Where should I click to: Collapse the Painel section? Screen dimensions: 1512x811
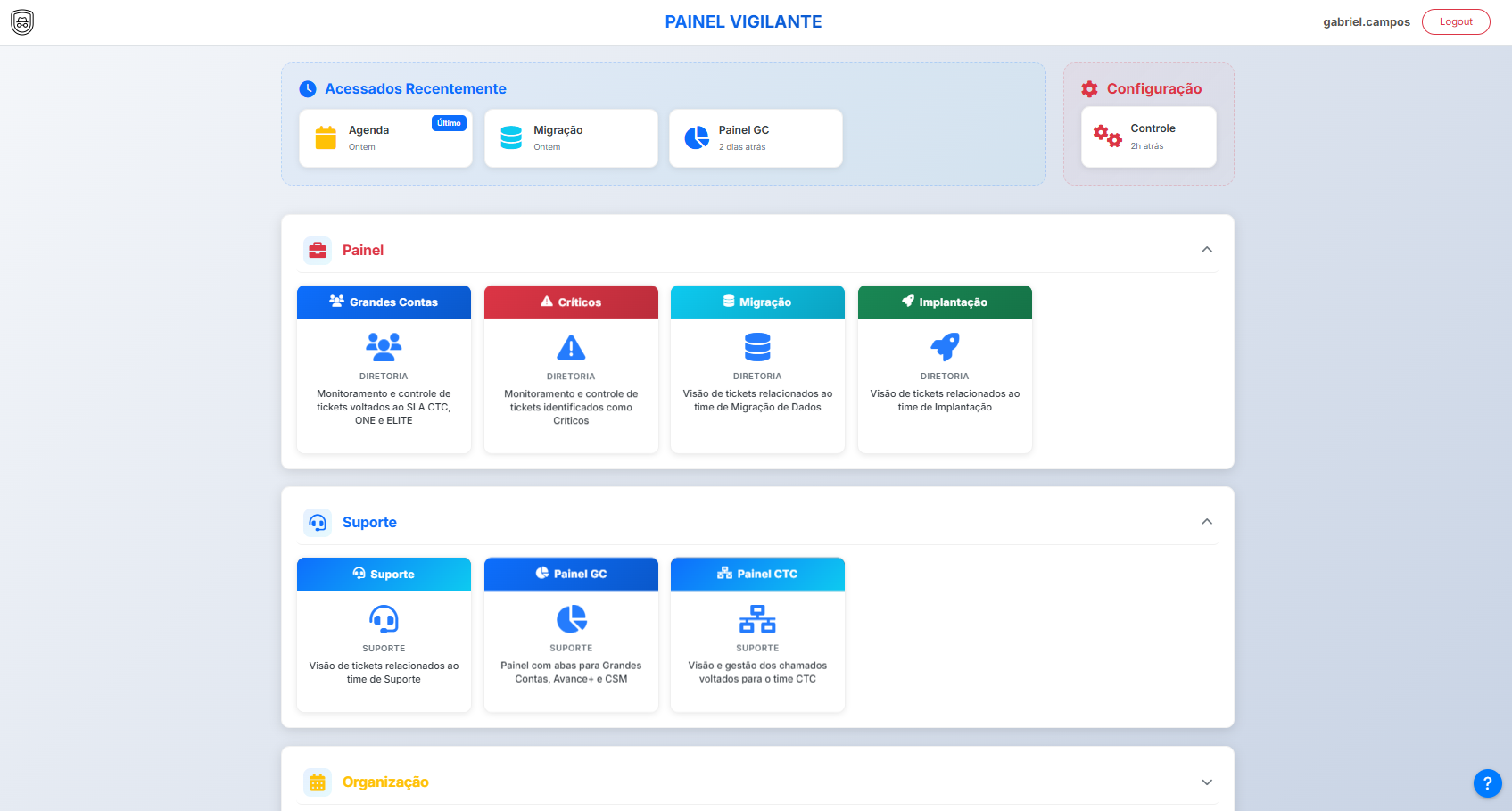[x=1206, y=250]
